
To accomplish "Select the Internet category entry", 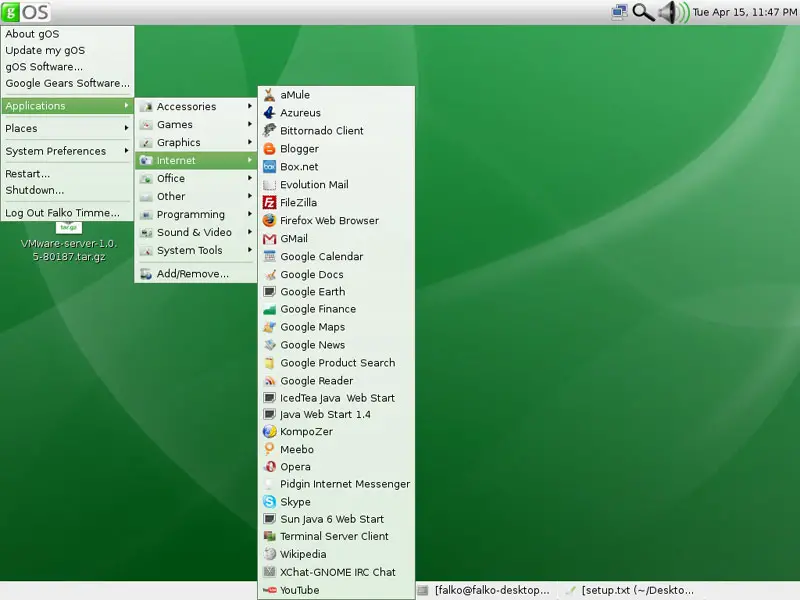I will 196,160.
